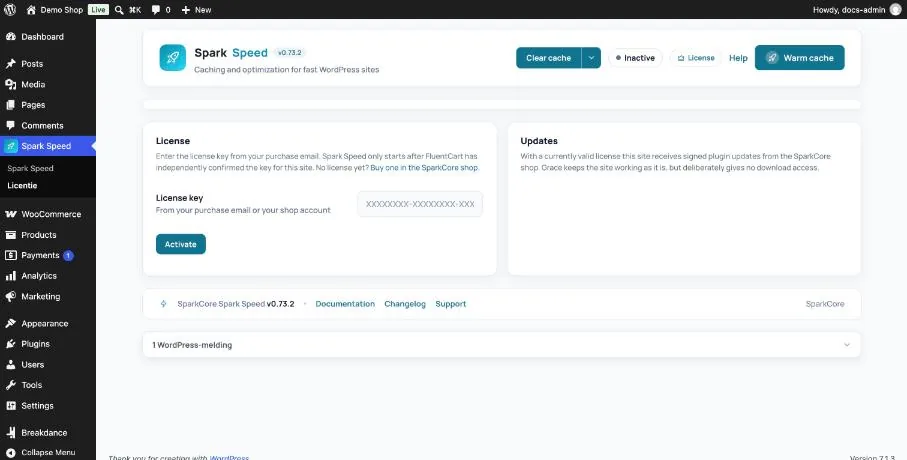This screenshot has height=460, width=907.
Task: Click the License button in header
Action: click(696, 58)
